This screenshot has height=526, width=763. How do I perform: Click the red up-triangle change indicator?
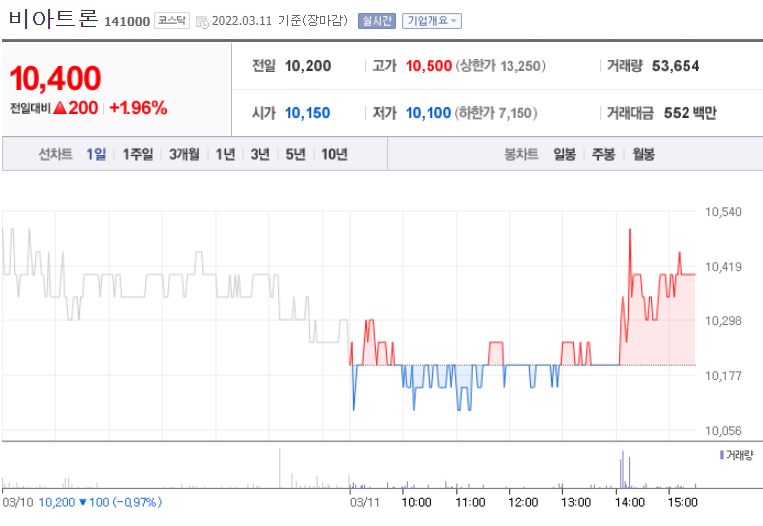pos(60,108)
